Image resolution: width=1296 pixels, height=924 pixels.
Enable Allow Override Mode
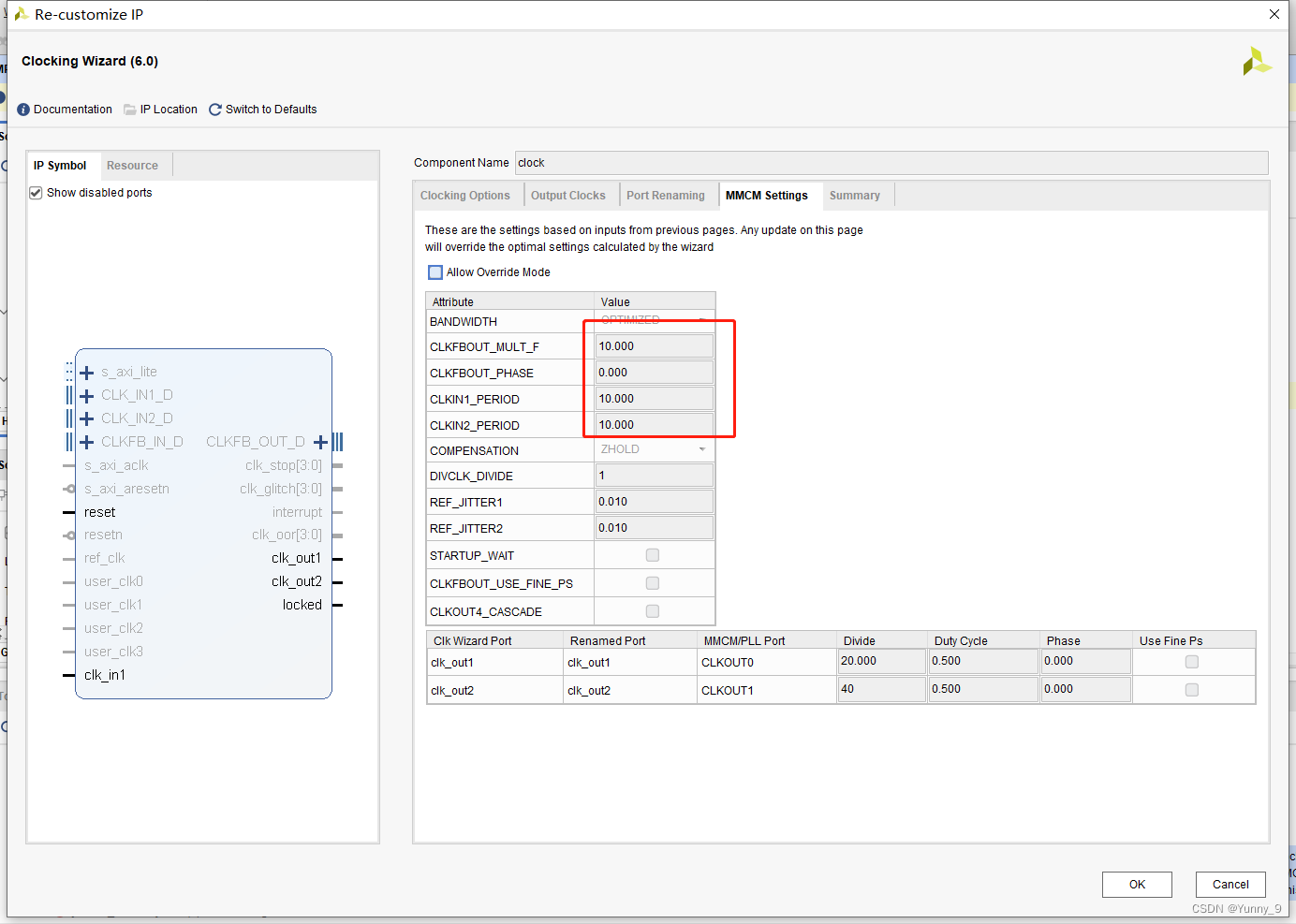434,271
